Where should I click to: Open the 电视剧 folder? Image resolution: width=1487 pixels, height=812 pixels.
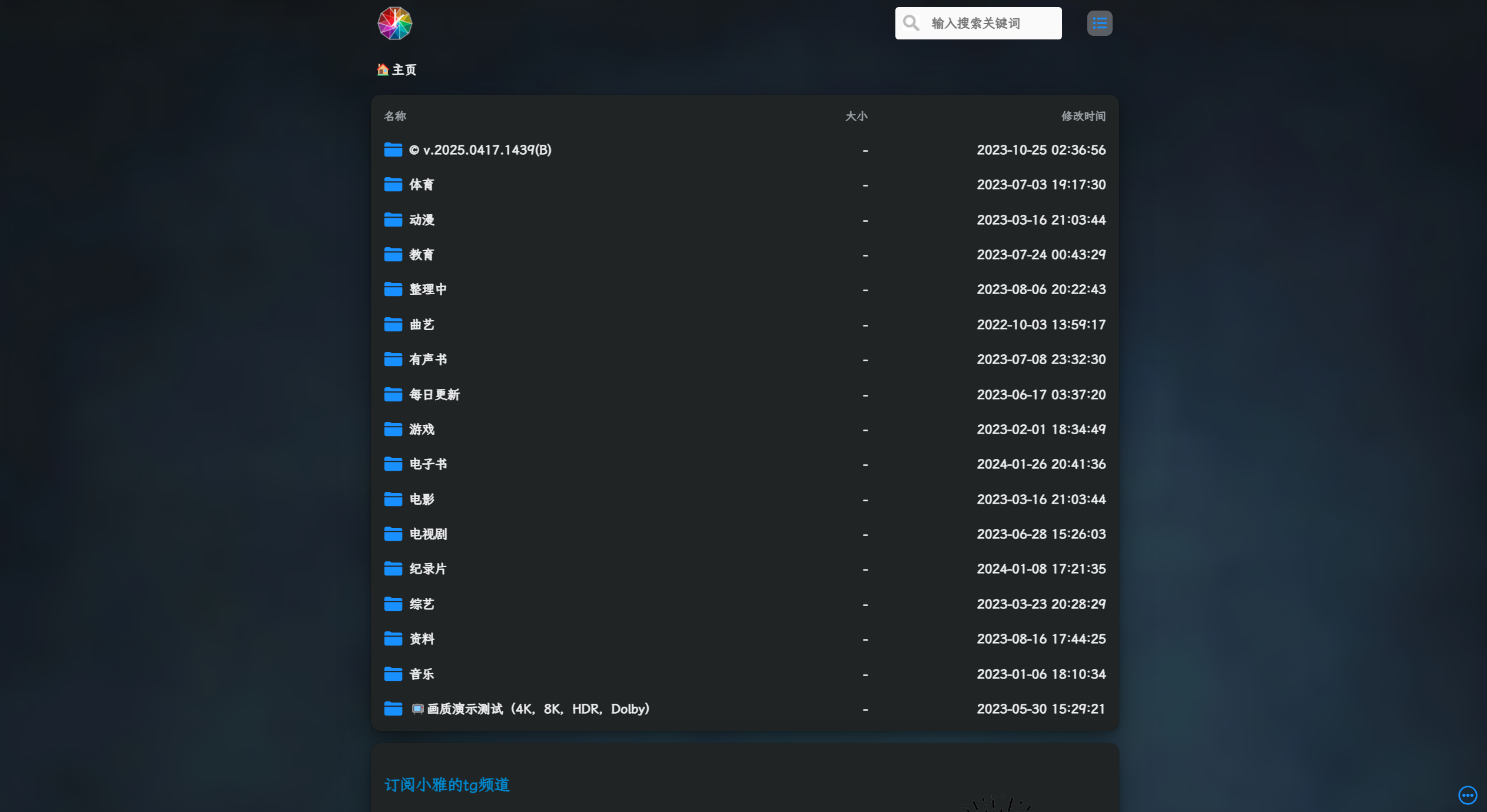(428, 534)
